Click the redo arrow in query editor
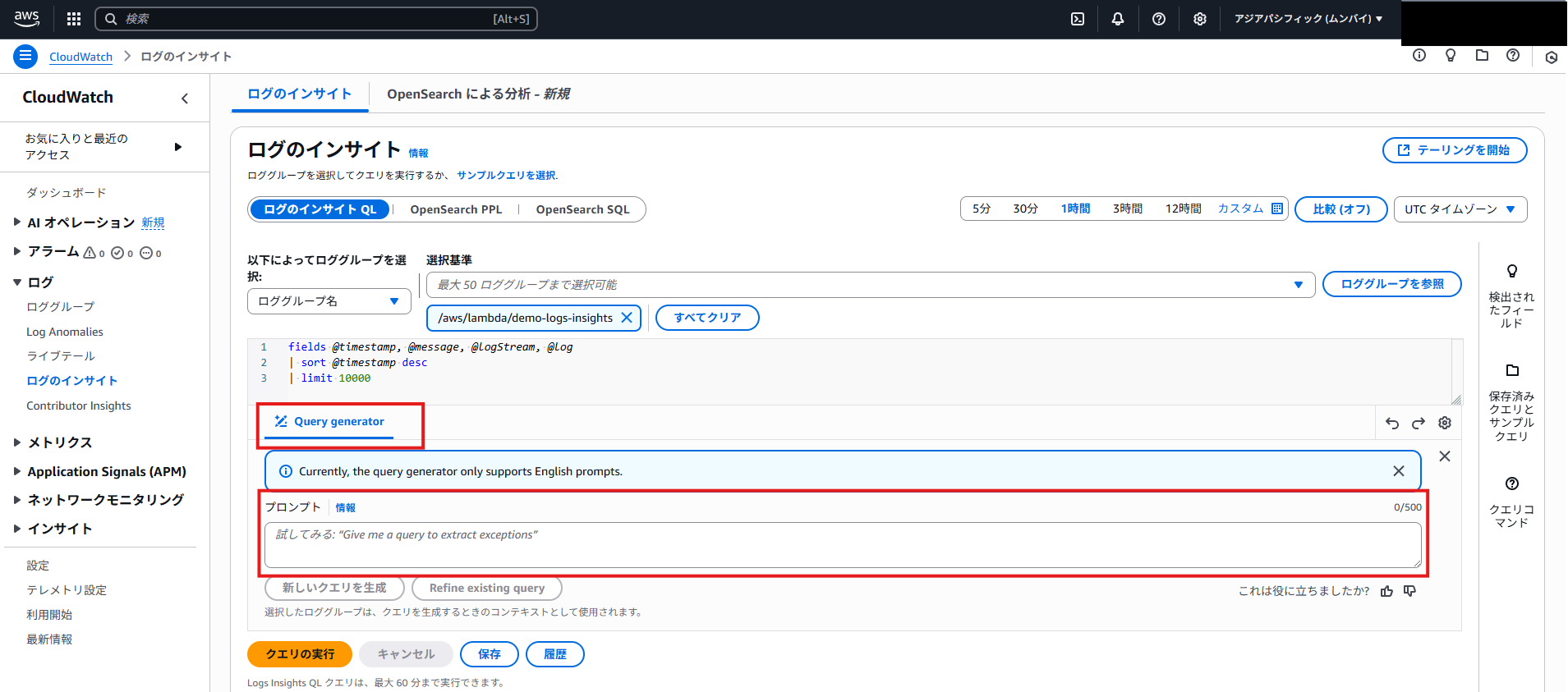1568x692 pixels. point(1419,423)
